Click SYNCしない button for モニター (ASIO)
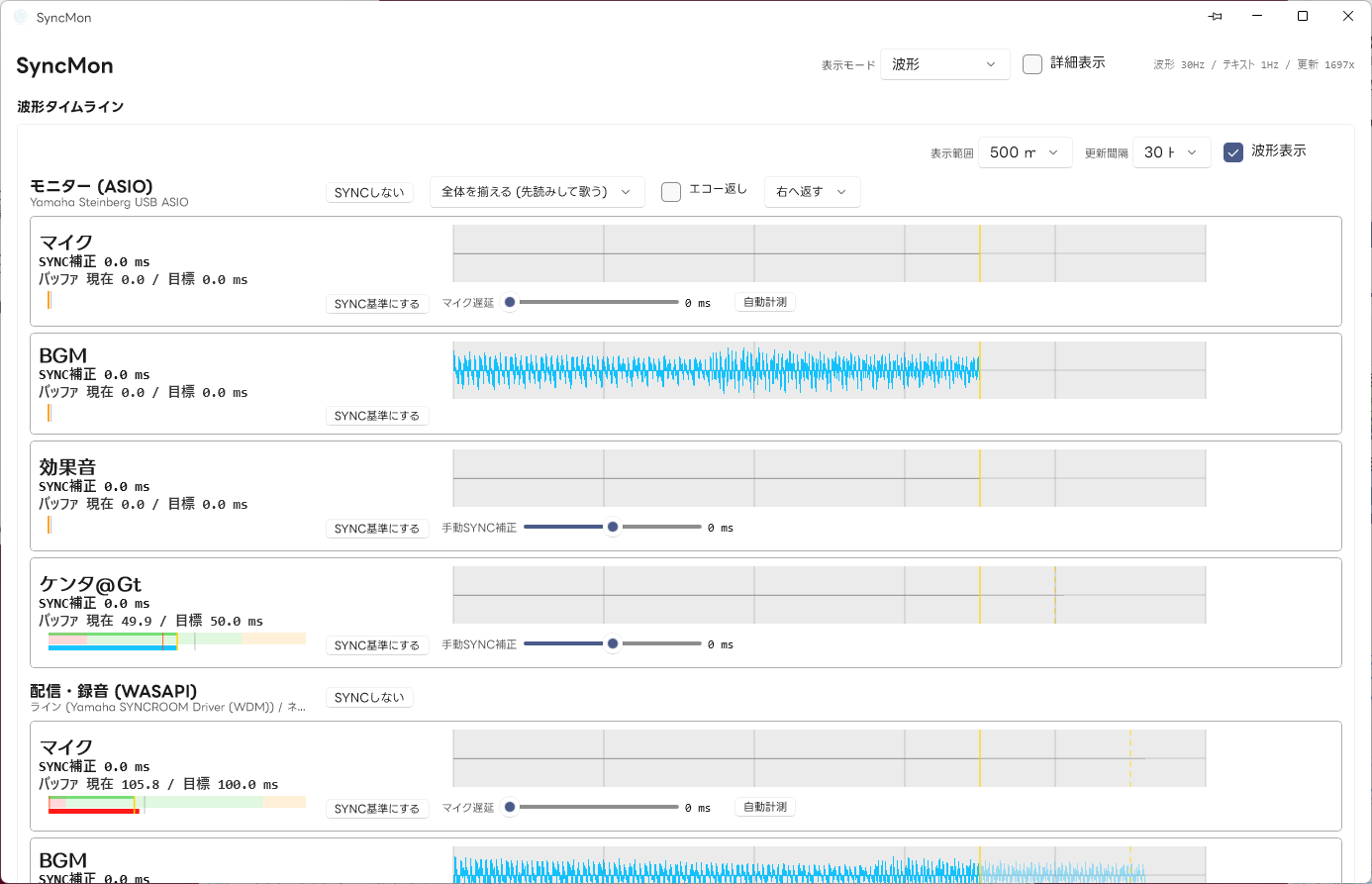1372x884 pixels. [369, 193]
